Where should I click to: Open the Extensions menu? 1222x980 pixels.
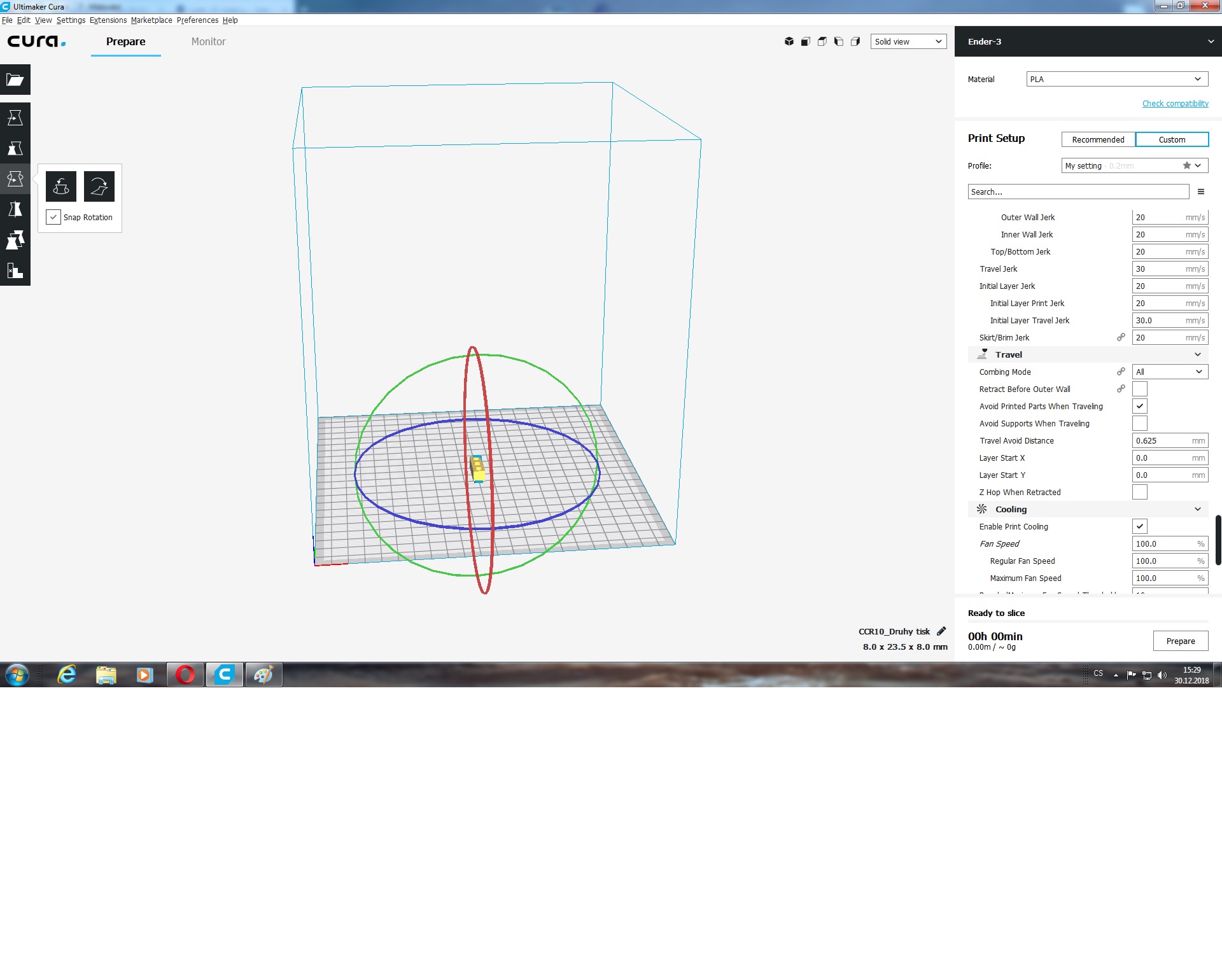pos(108,20)
